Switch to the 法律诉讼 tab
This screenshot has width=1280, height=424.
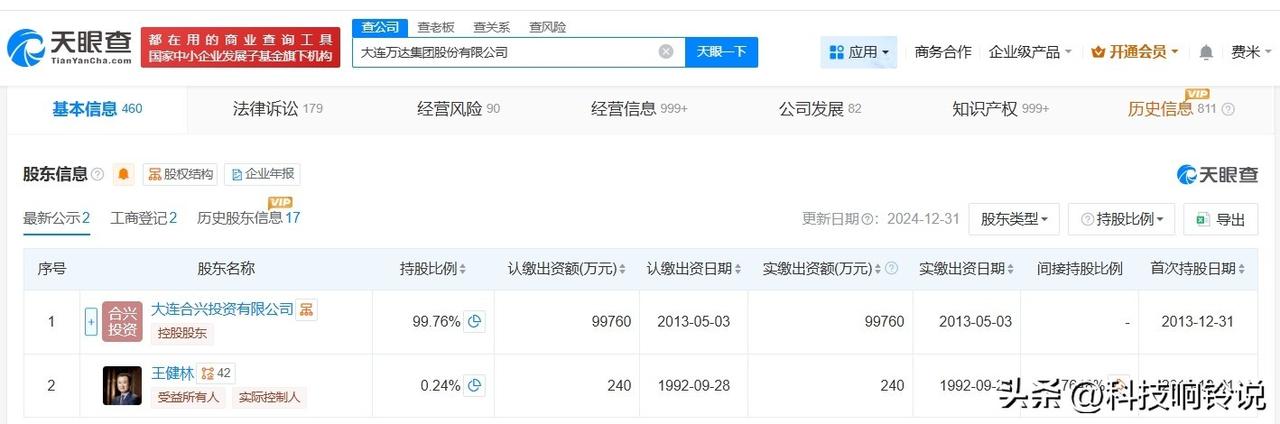(277, 109)
